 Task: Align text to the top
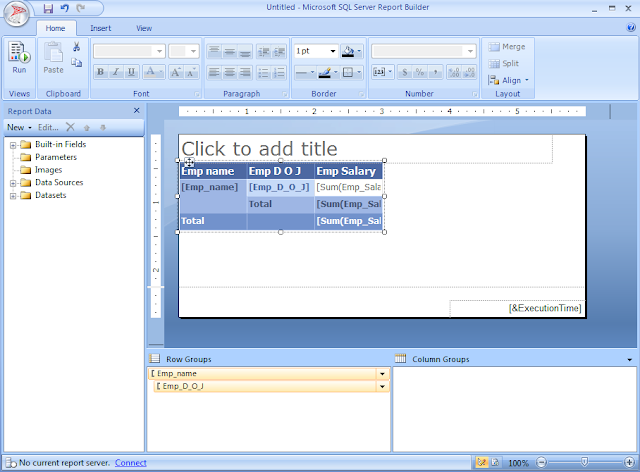(x=214, y=51)
